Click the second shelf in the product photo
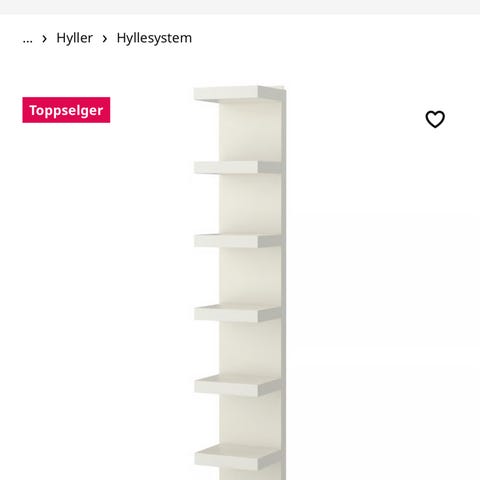The image size is (480, 480). click(237, 167)
